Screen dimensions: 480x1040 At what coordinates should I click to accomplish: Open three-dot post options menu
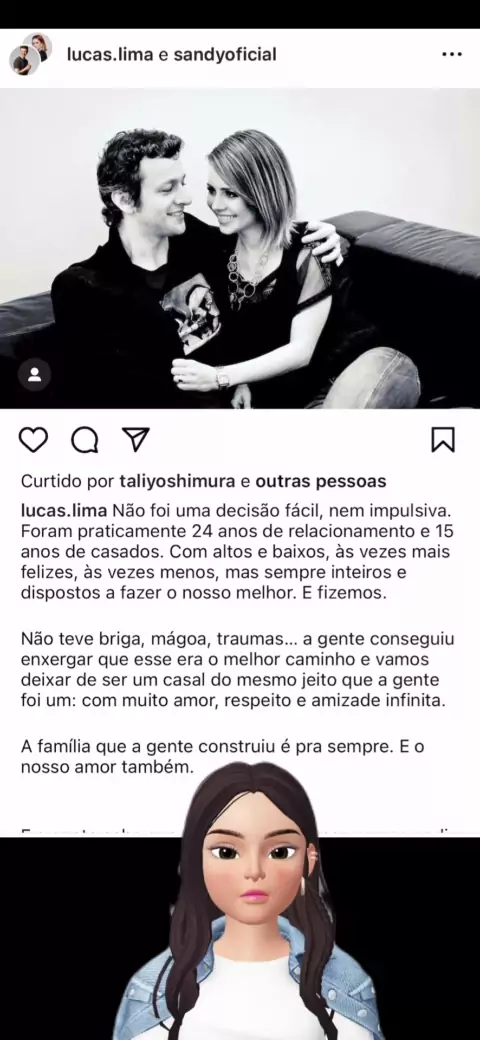[452, 54]
